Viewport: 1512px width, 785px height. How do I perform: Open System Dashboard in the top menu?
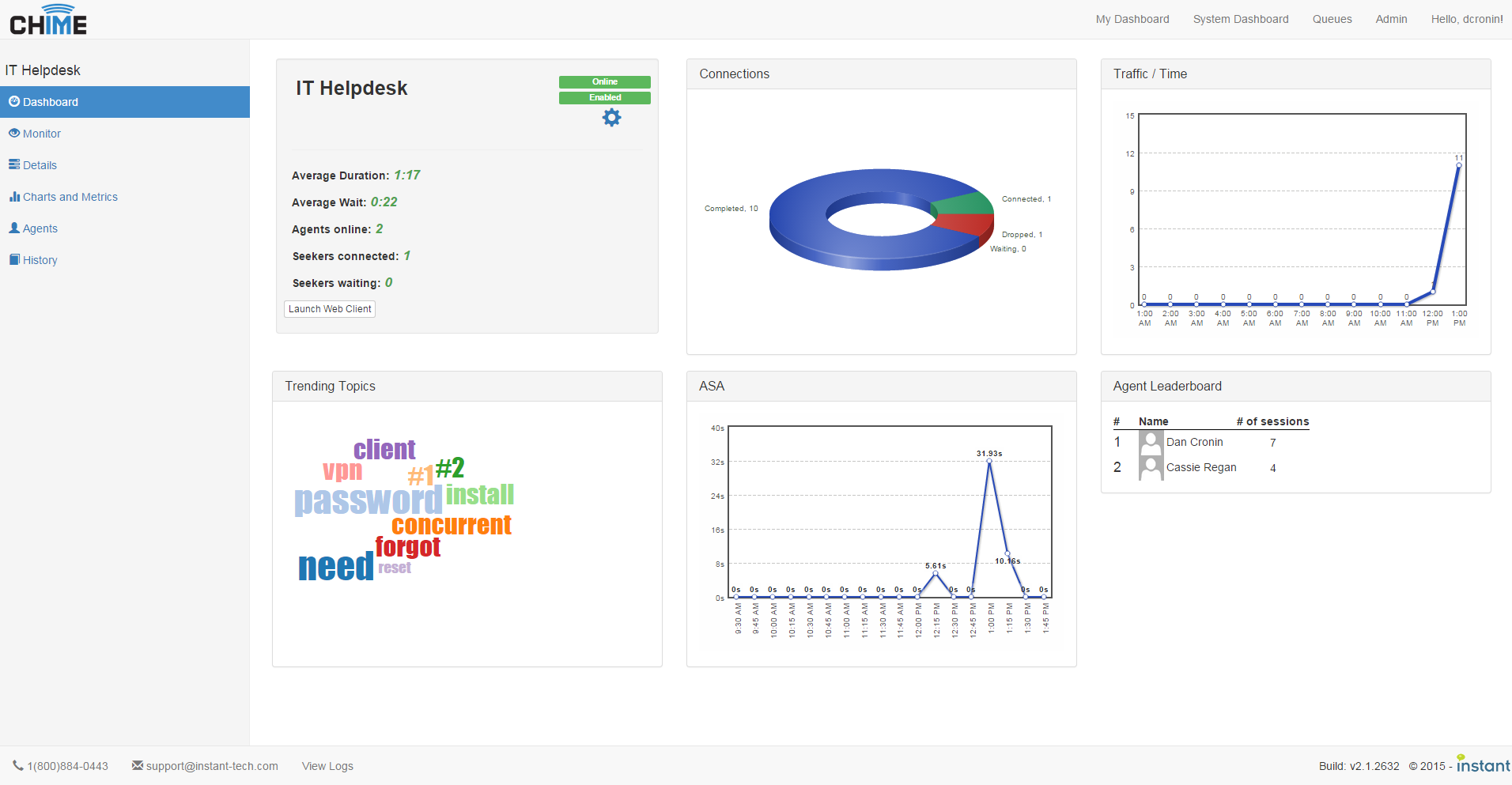click(x=1241, y=19)
